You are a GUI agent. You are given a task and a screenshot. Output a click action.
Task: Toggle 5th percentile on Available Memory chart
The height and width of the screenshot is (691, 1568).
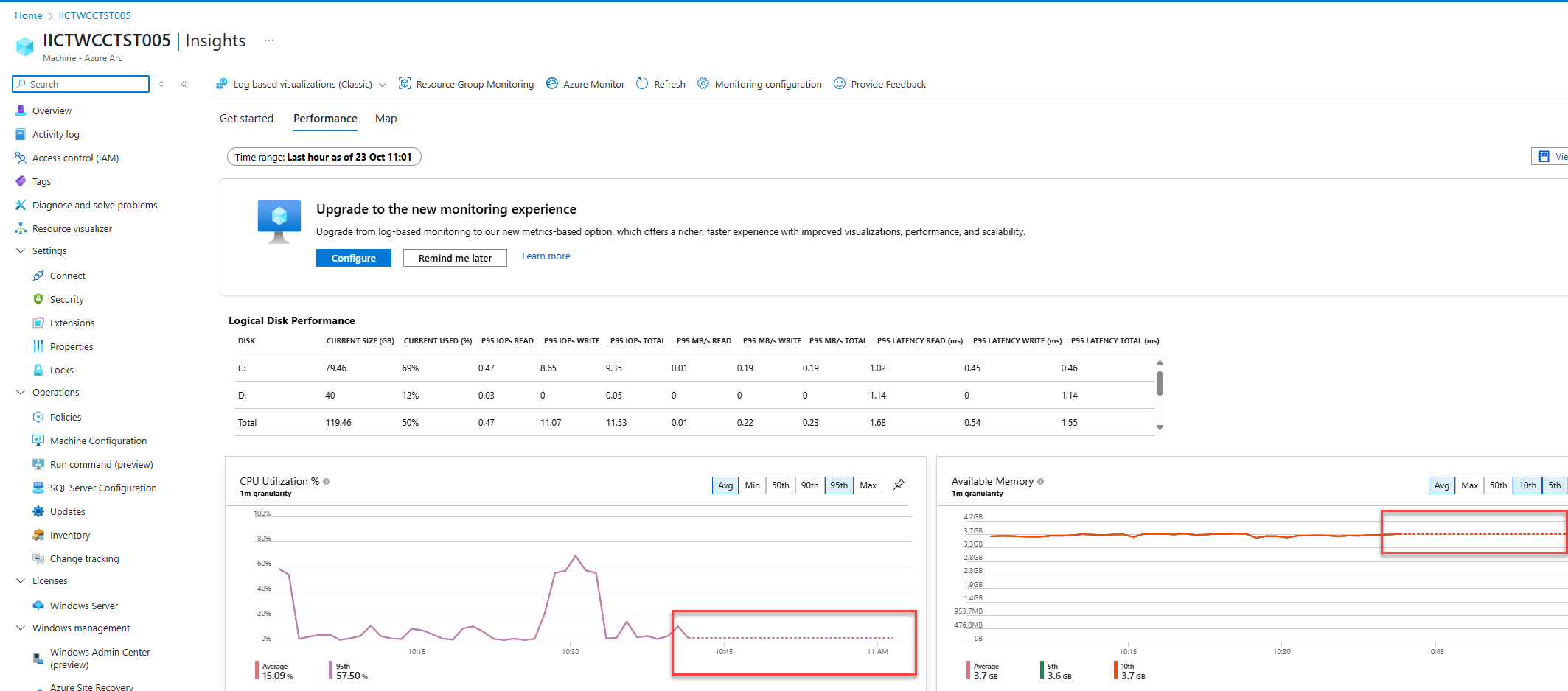point(1555,485)
